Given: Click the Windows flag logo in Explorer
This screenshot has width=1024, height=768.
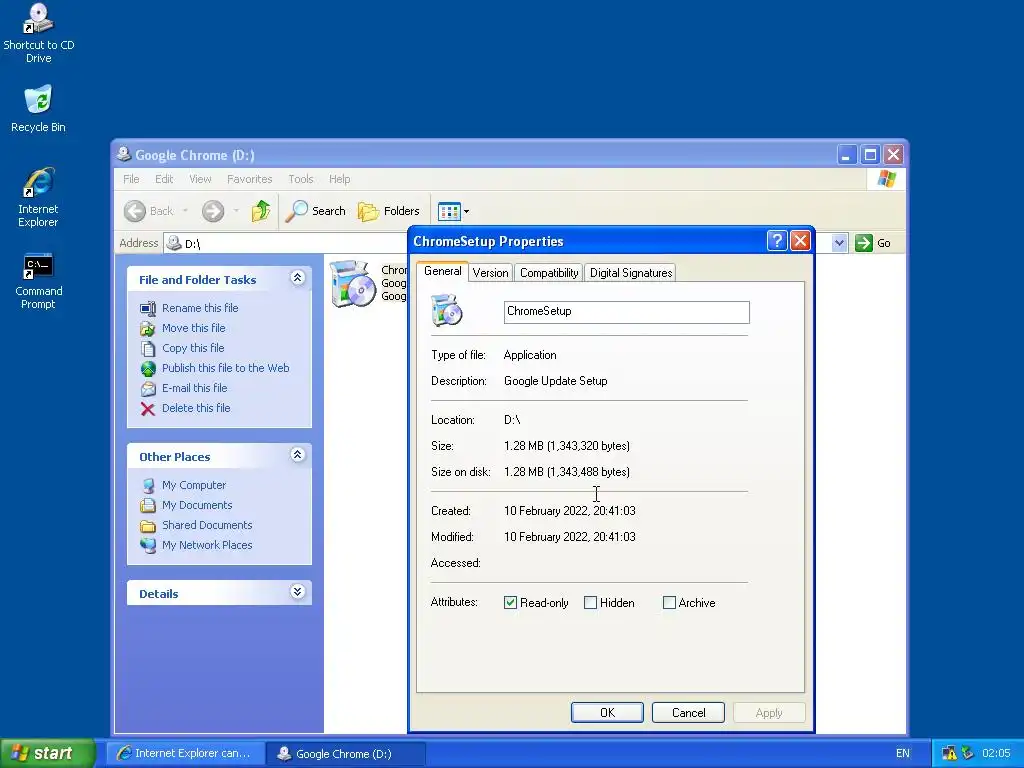Looking at the screenshot, I should 887,178.
